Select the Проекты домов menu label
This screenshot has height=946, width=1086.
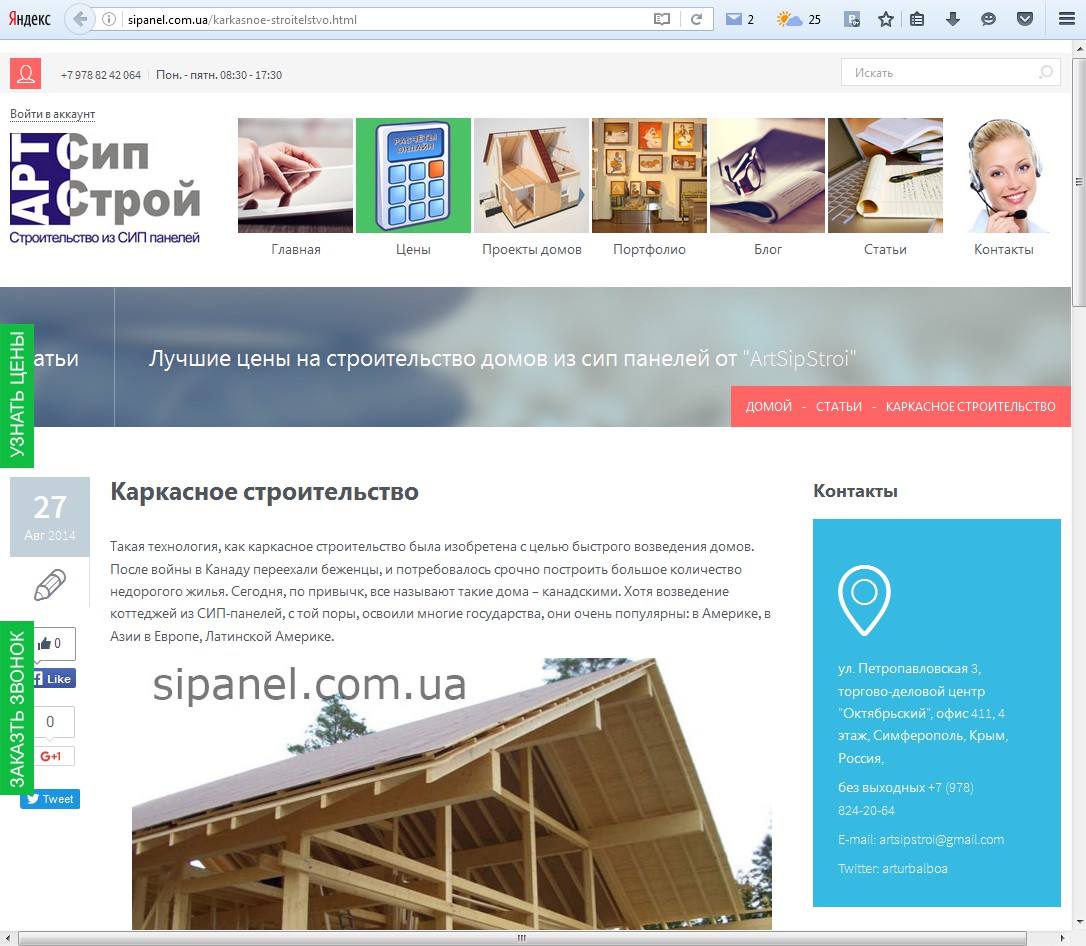(531, 249)
